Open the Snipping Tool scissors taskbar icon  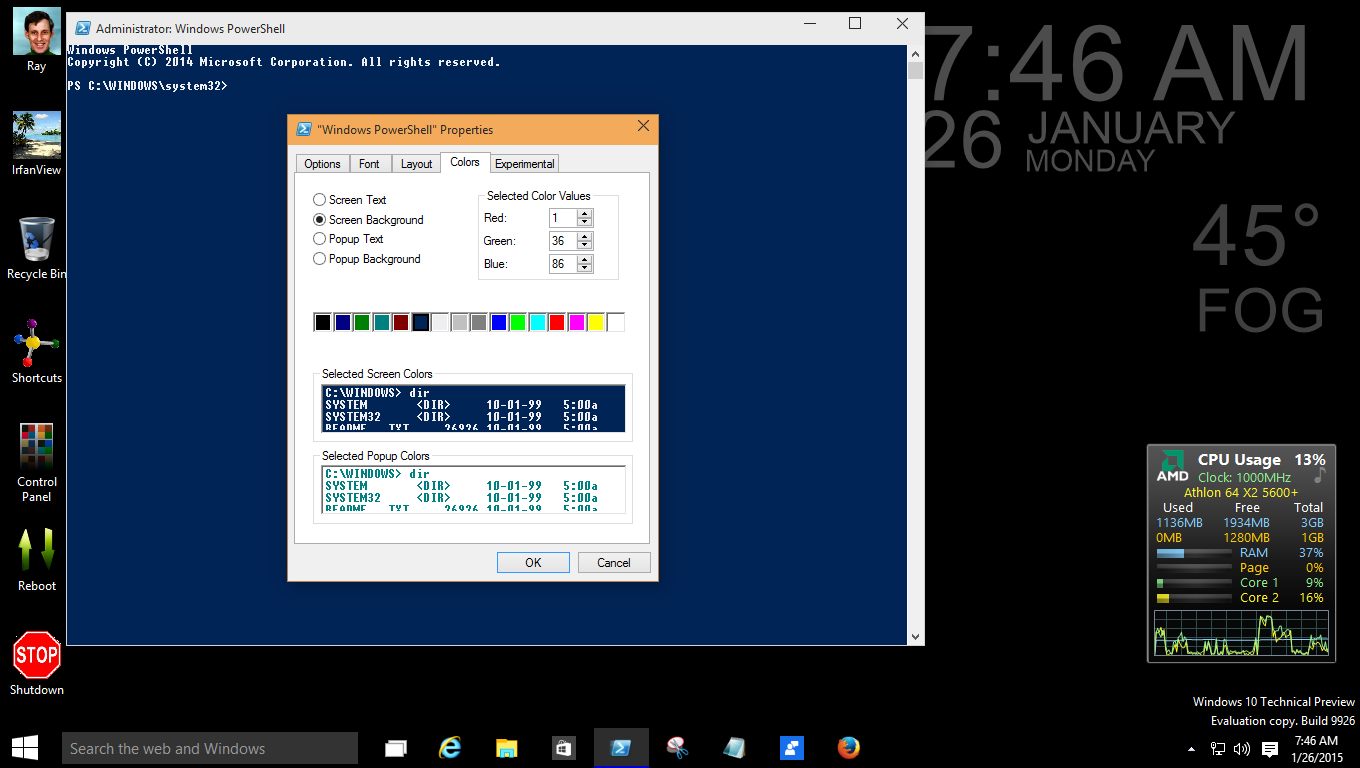click(x=677, y=748)
